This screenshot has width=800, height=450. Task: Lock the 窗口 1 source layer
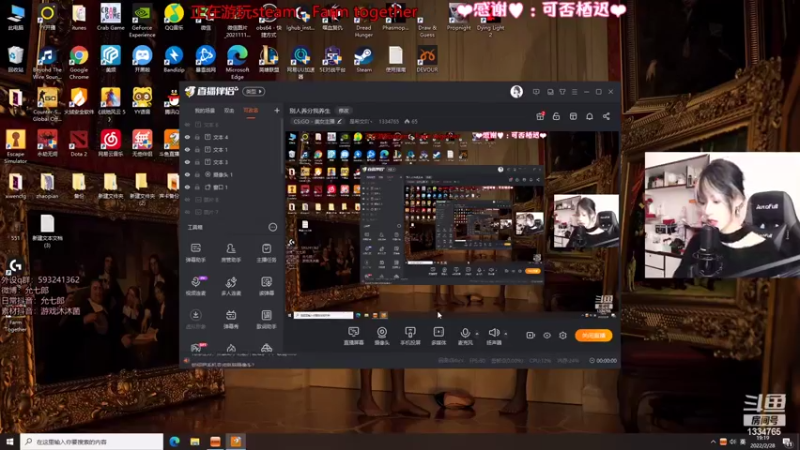(x=197, y=187)
